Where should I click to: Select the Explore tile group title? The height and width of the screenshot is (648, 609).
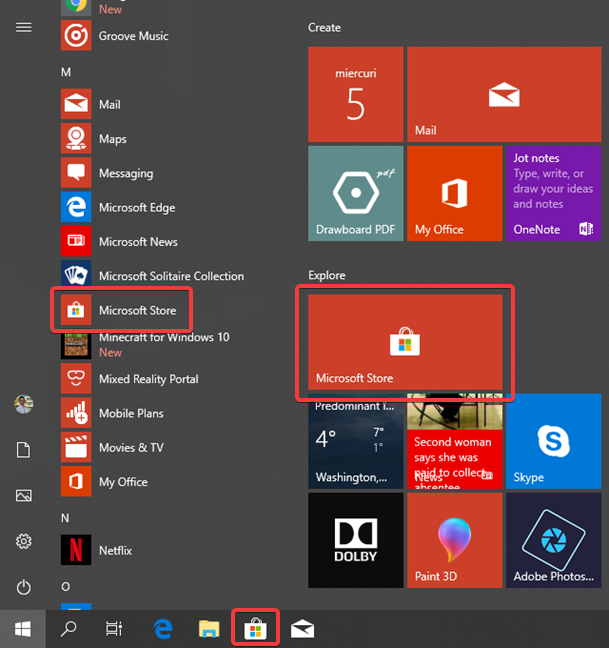pyautogui.click(x=327, y=275)
